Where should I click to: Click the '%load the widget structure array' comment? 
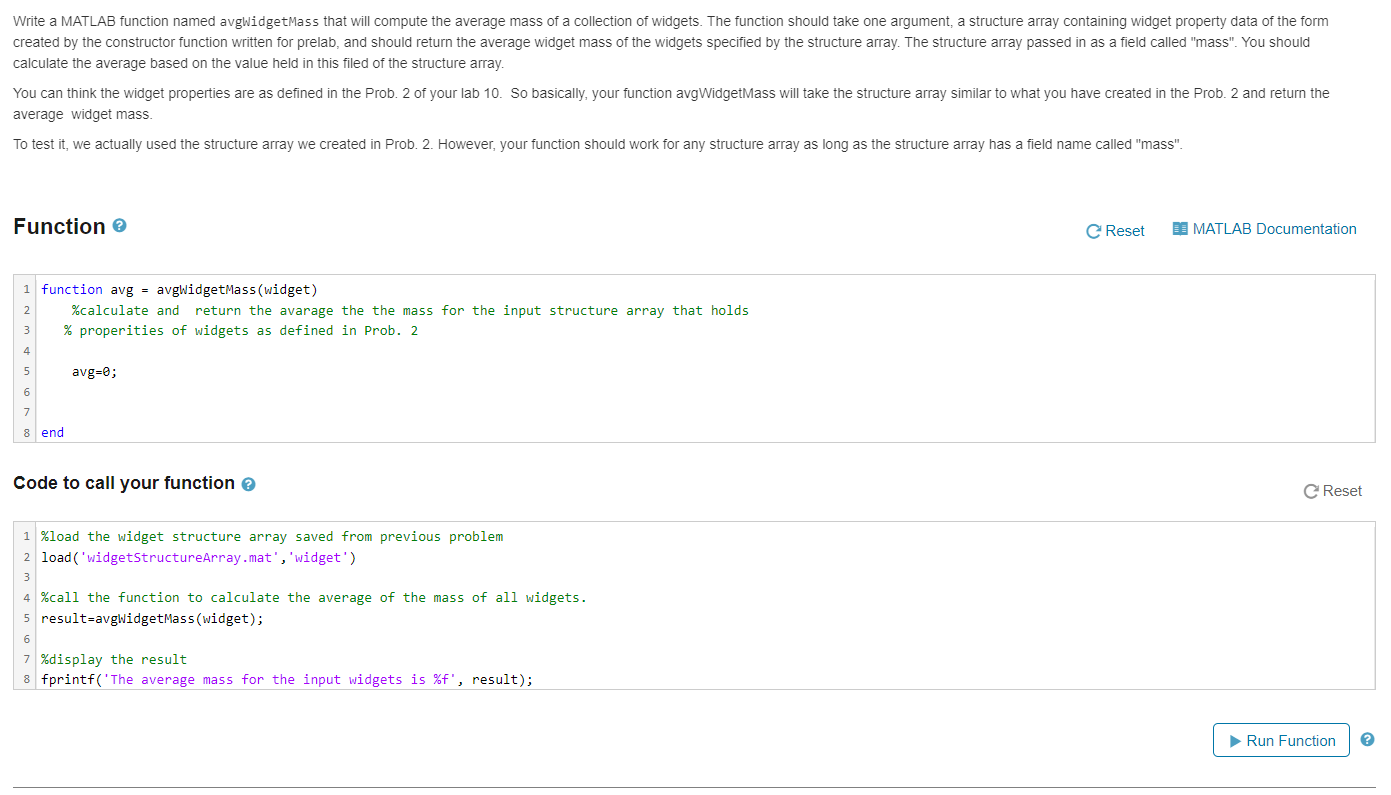272,537
